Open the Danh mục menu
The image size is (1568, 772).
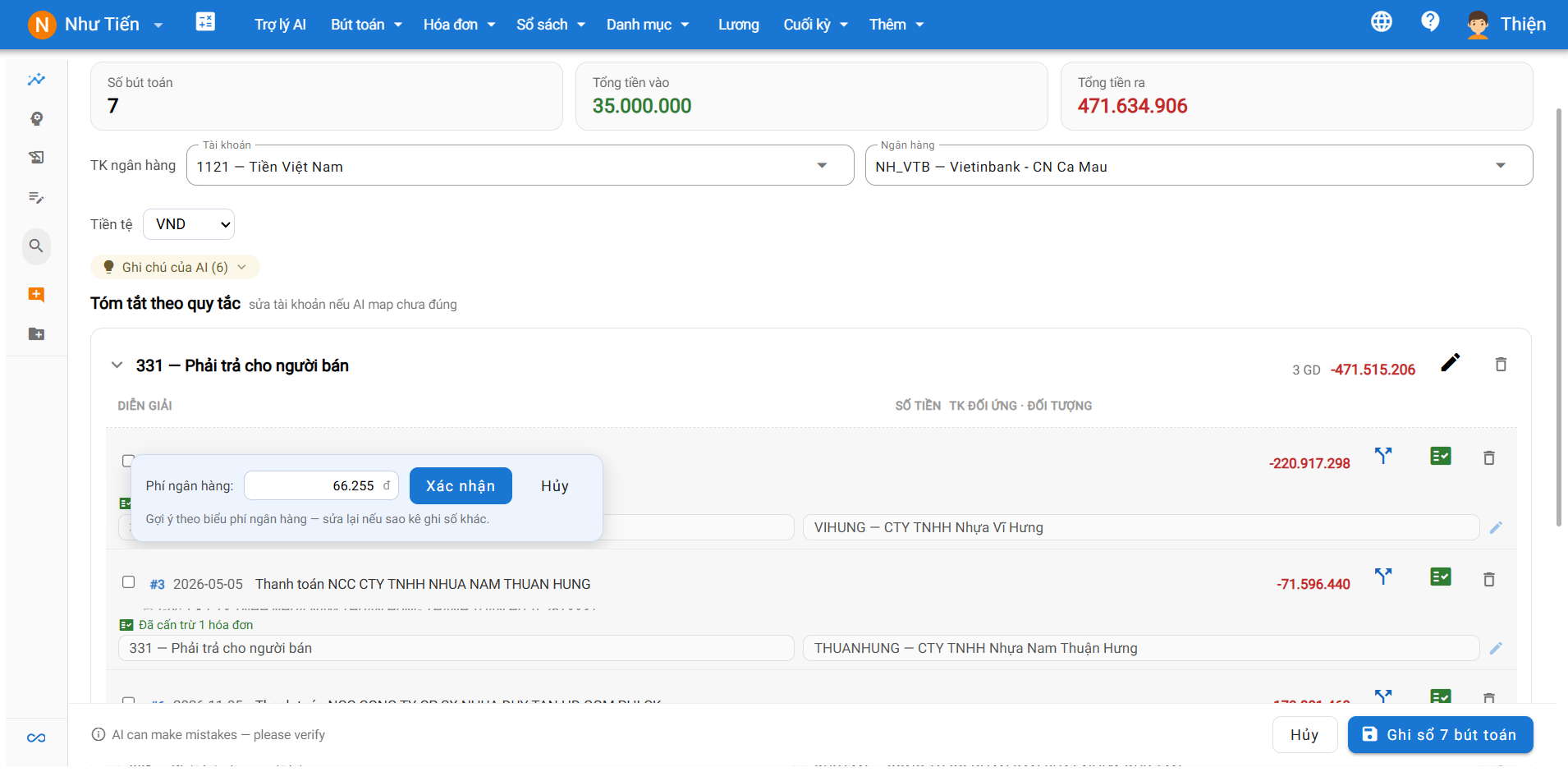(x=648, y=25)
